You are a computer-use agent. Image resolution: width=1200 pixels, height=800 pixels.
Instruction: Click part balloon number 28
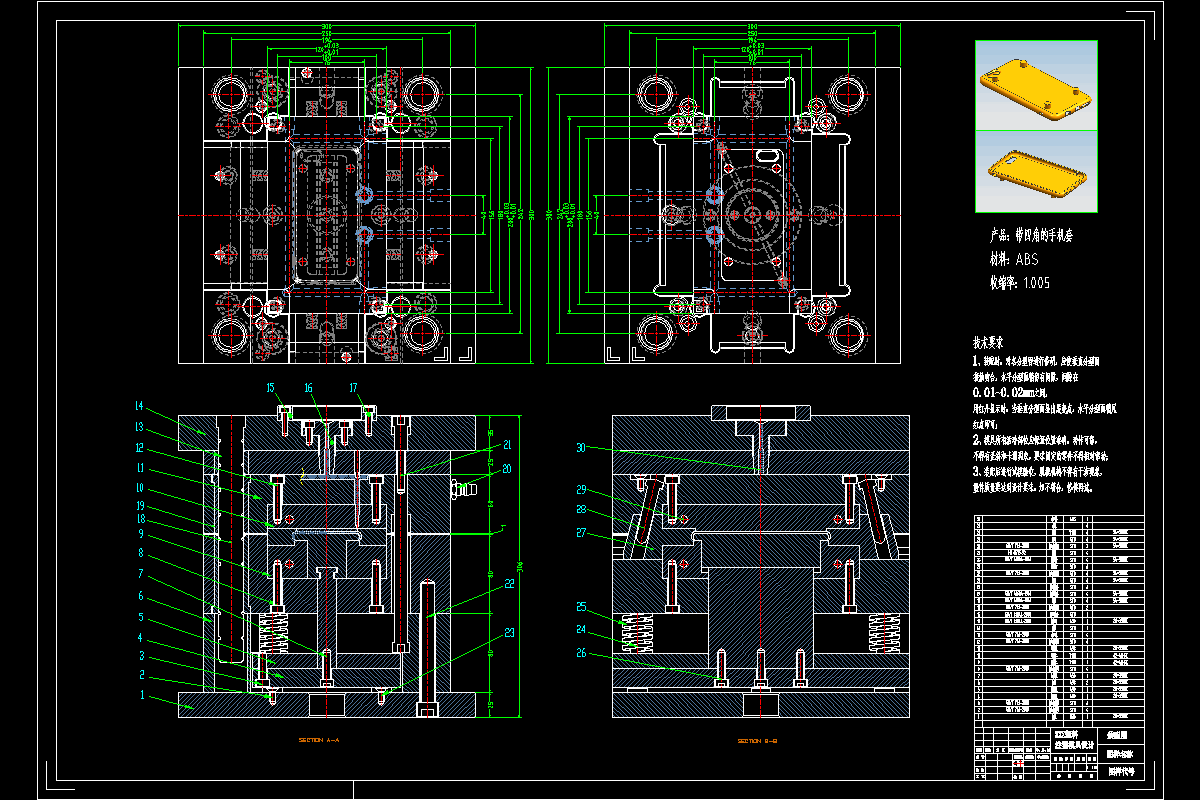click(x=582, y=510)
